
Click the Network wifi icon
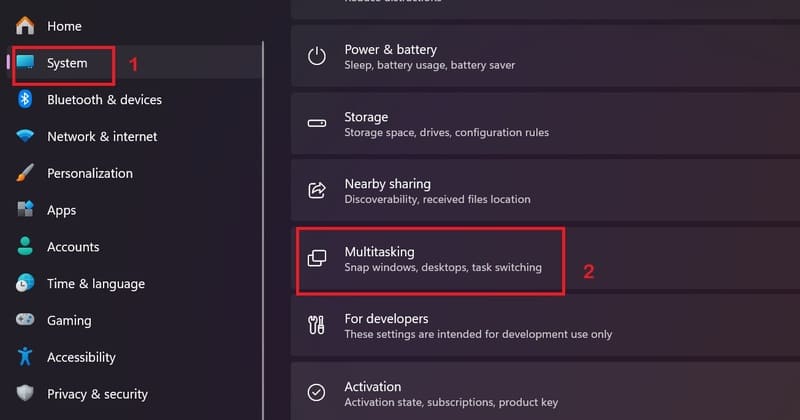point(24,136)
